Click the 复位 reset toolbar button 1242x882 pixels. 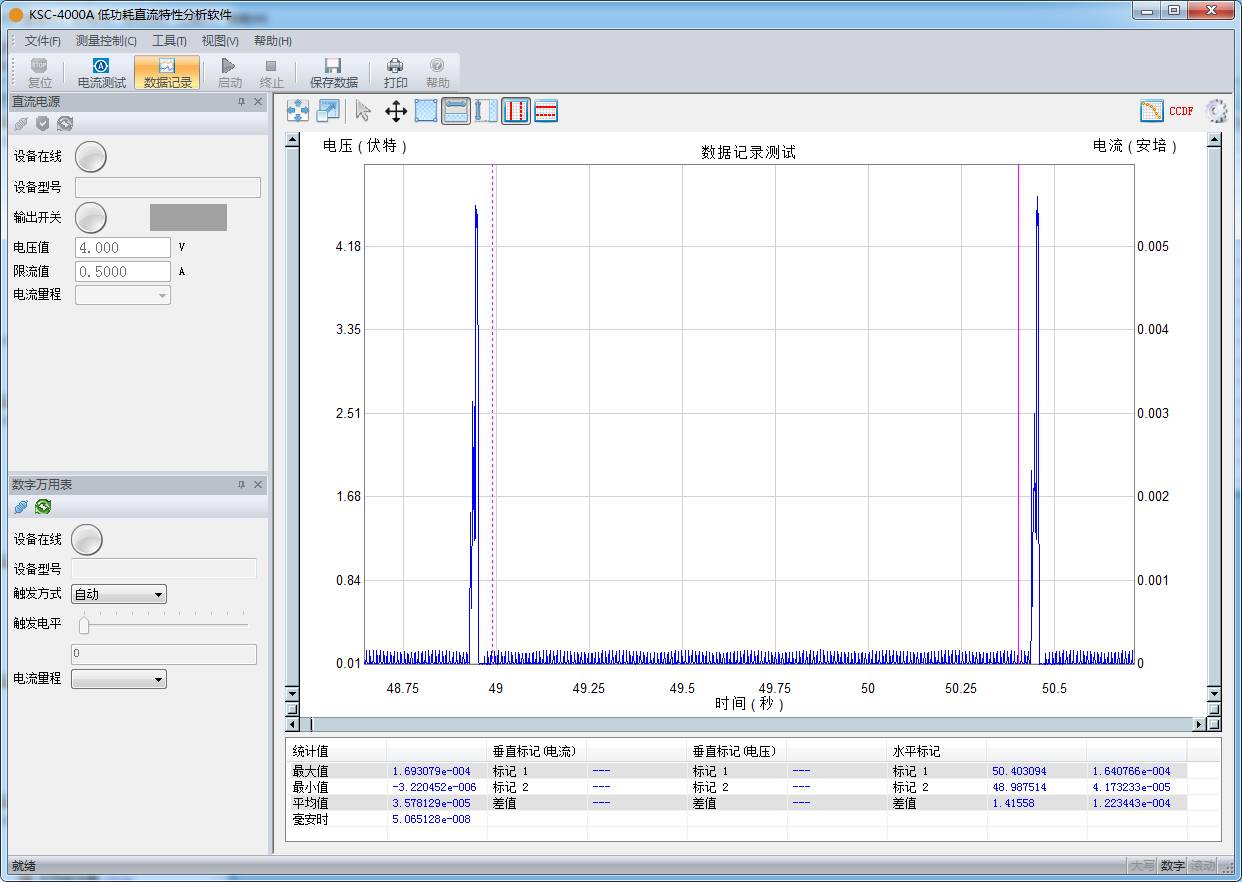coord(40,73)
